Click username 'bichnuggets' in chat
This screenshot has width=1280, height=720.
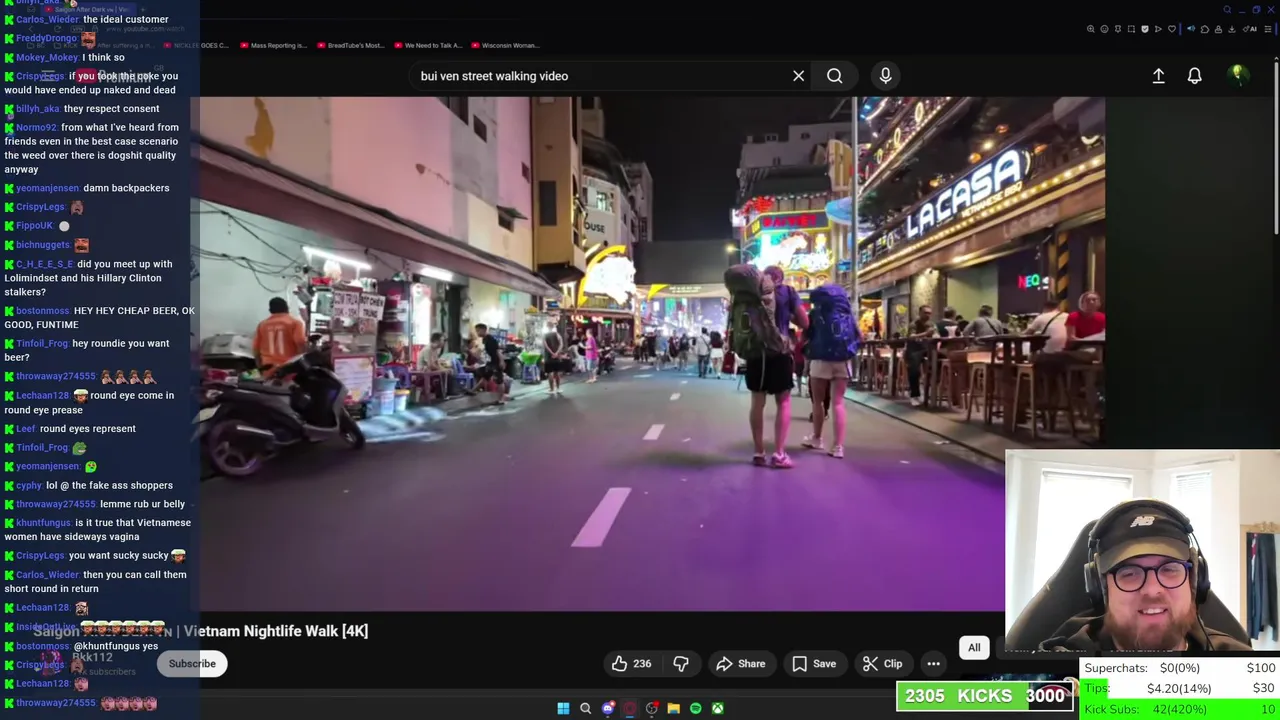click(43, 245)
